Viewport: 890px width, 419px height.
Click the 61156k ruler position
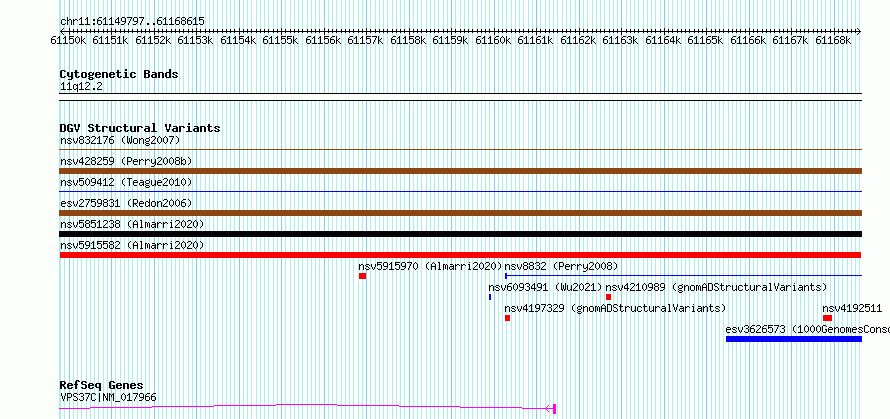pos(324,41)
